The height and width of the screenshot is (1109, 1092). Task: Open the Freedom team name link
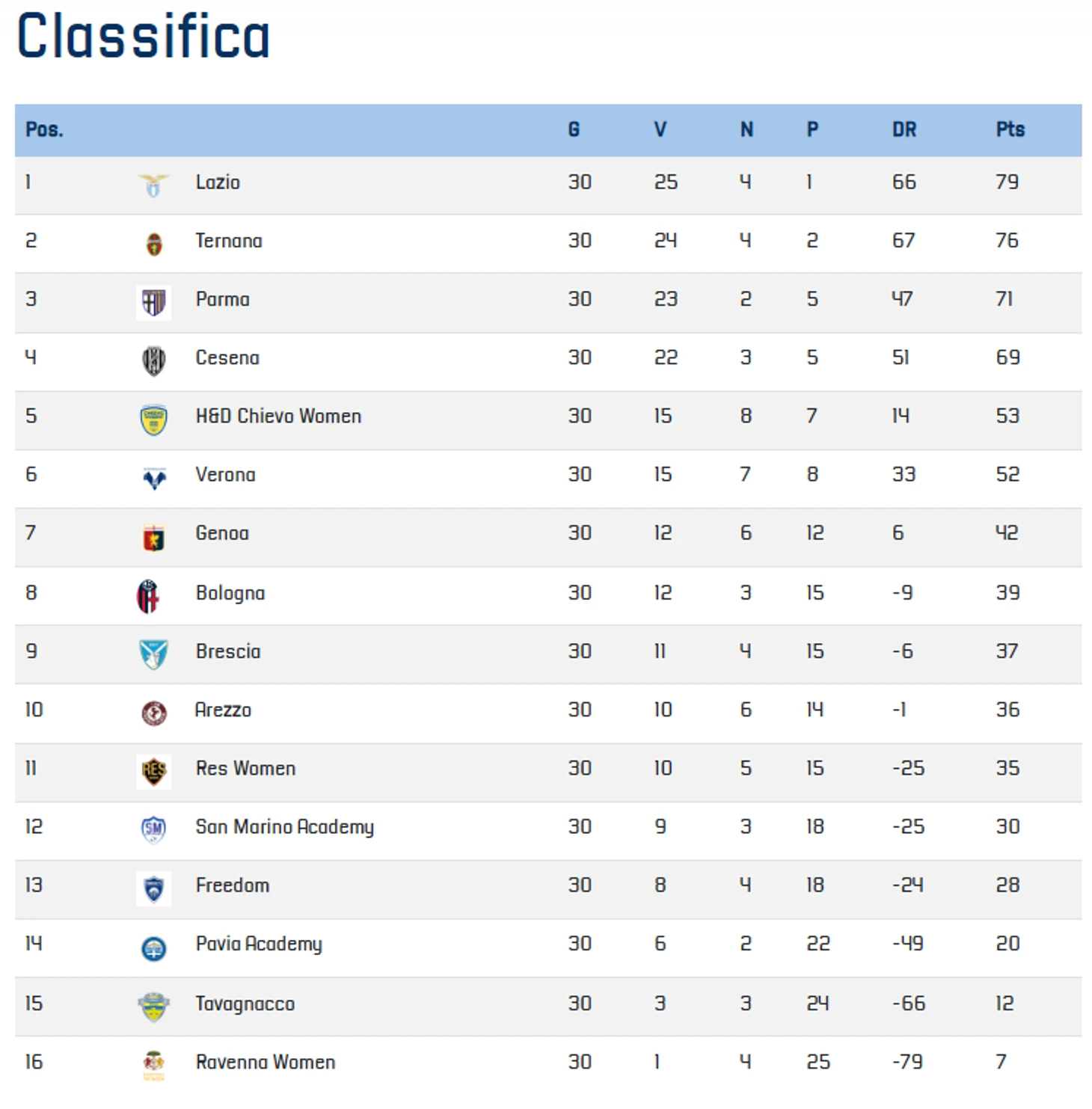tap(233, 885)
